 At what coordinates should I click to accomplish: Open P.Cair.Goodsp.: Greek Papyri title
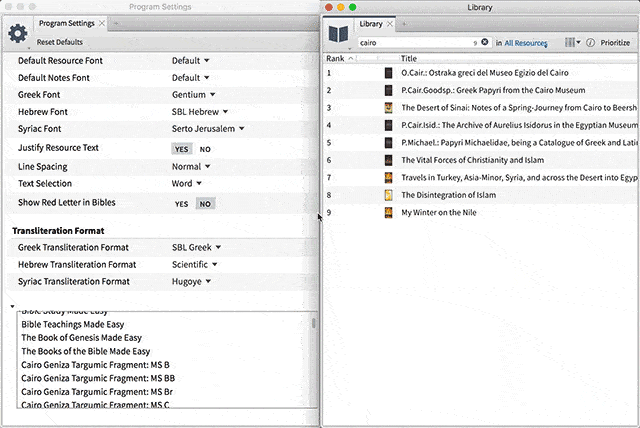click(x=493, y=90)
